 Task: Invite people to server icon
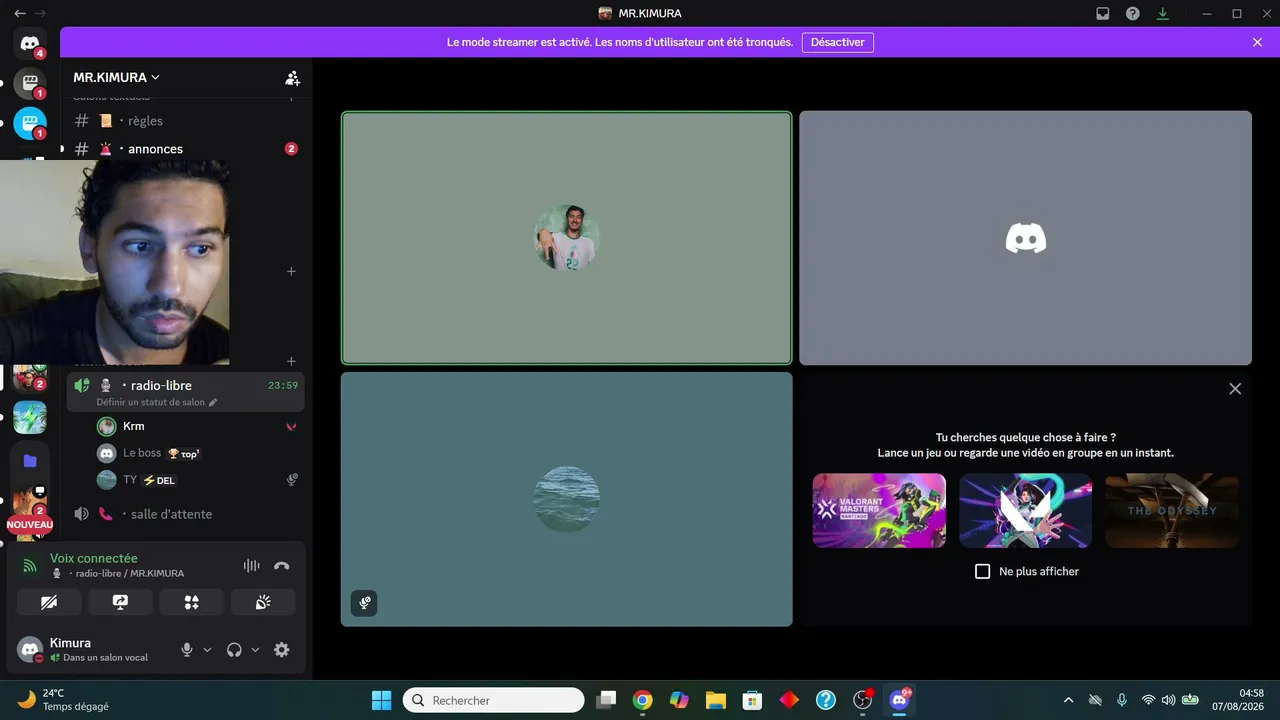click(x=292, y=77)
